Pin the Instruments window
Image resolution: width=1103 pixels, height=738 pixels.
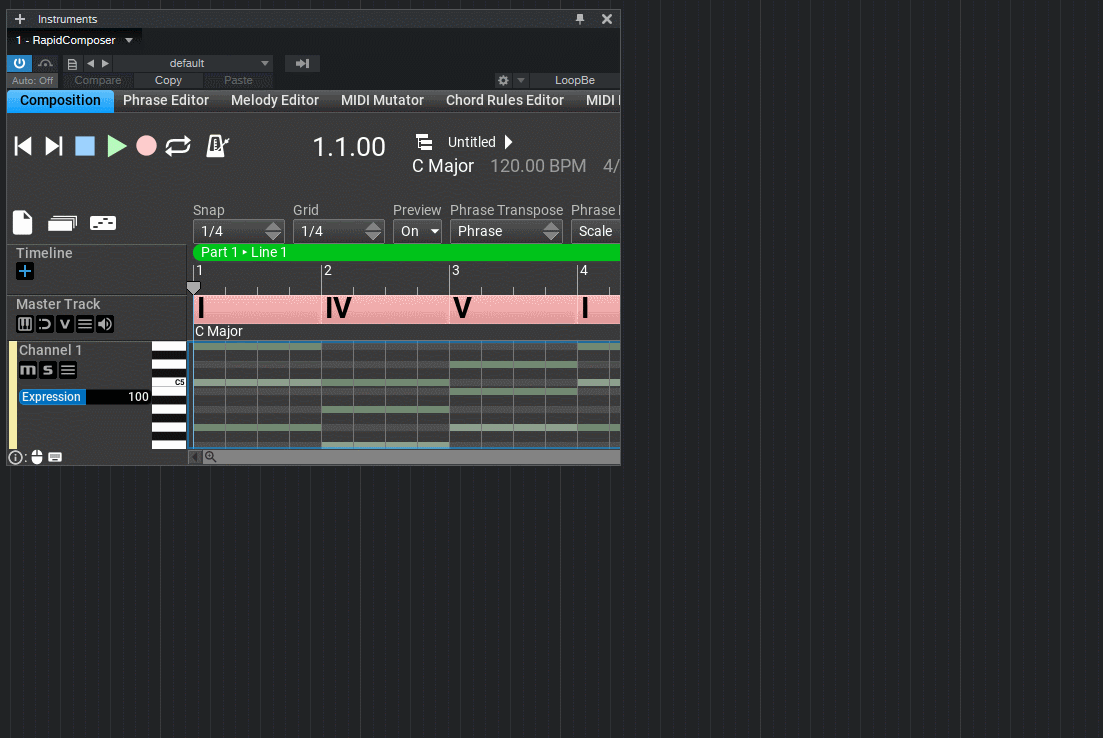[580, 19]
